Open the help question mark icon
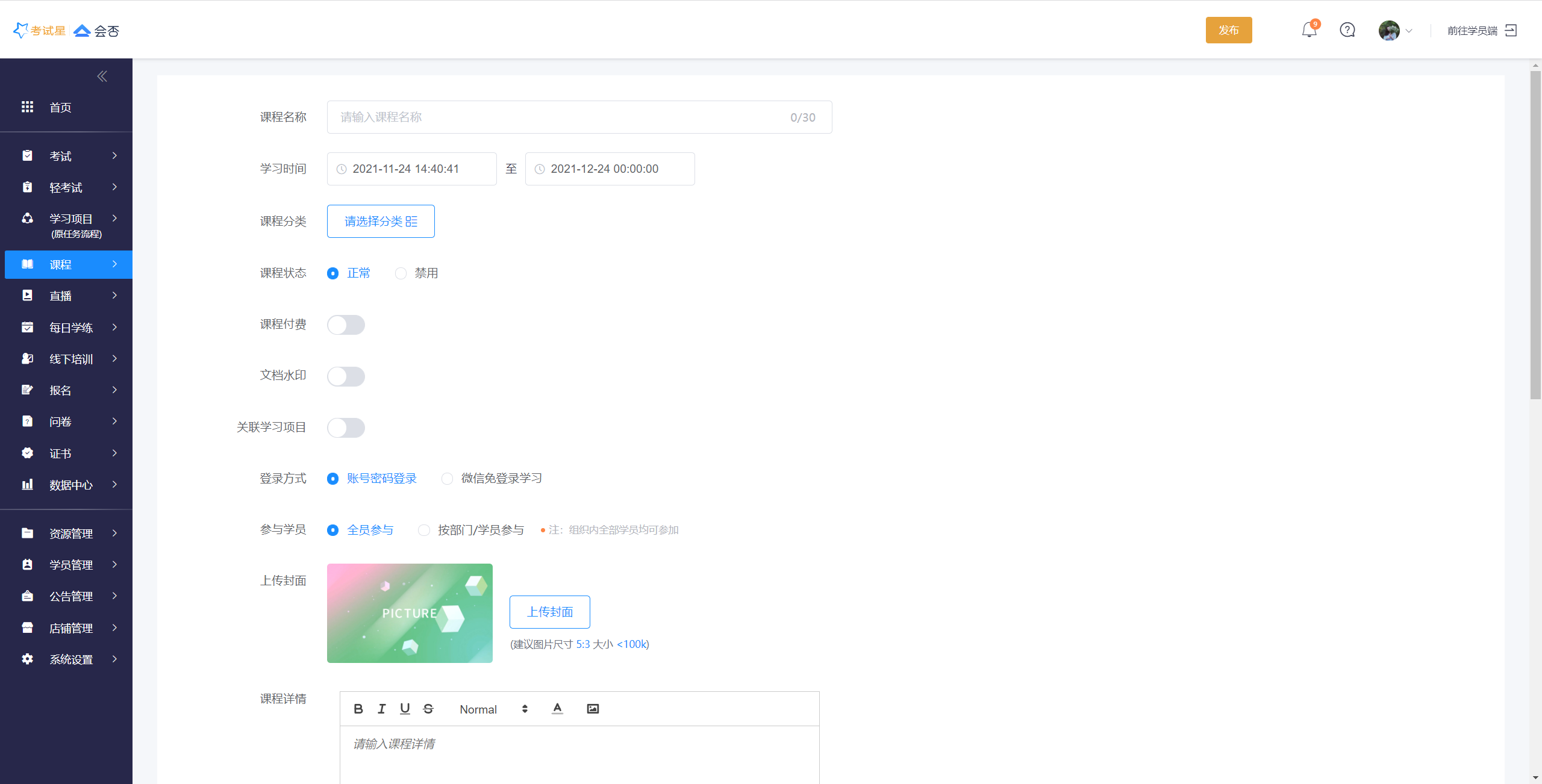This screenshot has height=784, width=1542. coord(1347,30)
